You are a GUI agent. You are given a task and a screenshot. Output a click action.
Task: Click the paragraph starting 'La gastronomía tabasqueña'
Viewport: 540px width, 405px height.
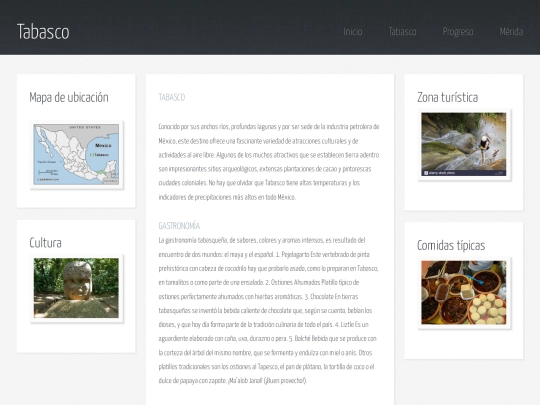click(x=268, y=310)
